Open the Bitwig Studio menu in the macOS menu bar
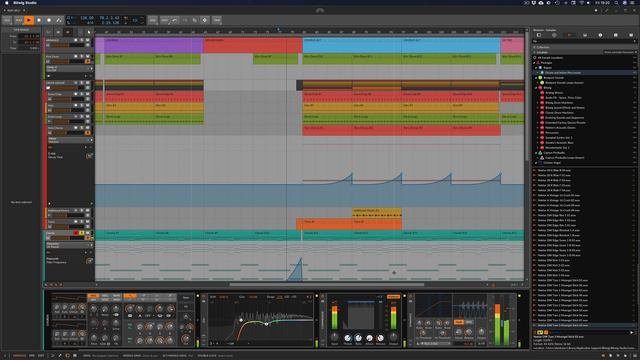 click(x=25, y=2)
